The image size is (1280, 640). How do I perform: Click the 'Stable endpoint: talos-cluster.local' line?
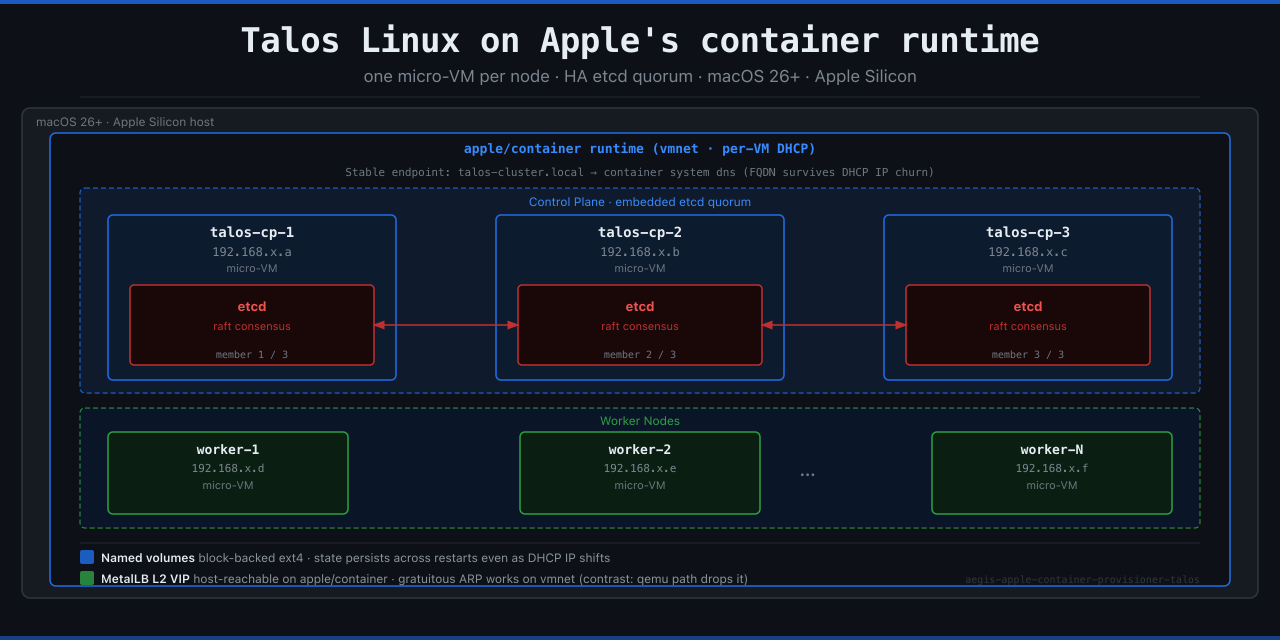640,172
